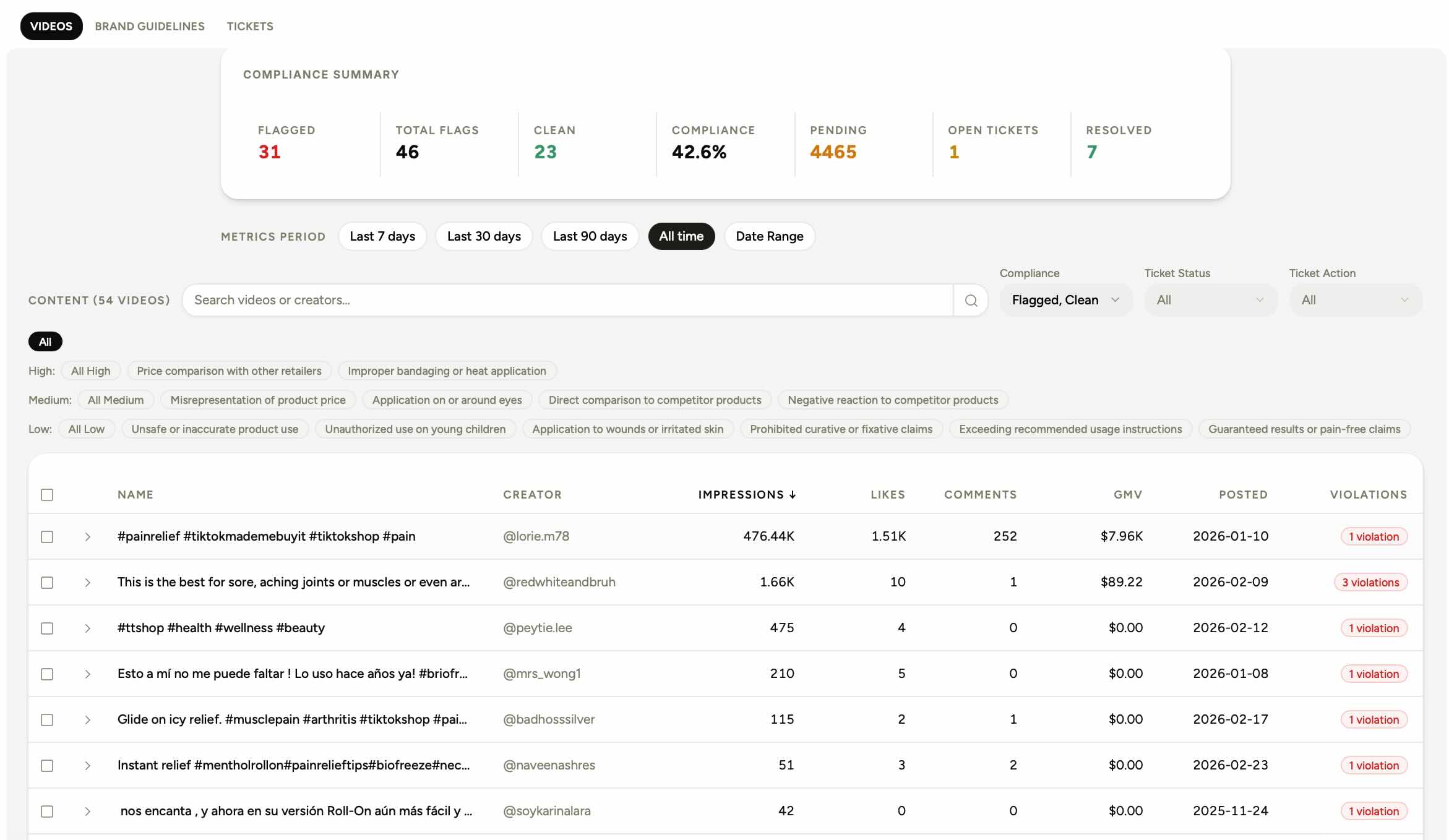Open the Ticket Action dropdown

[x=1356, y=300]
